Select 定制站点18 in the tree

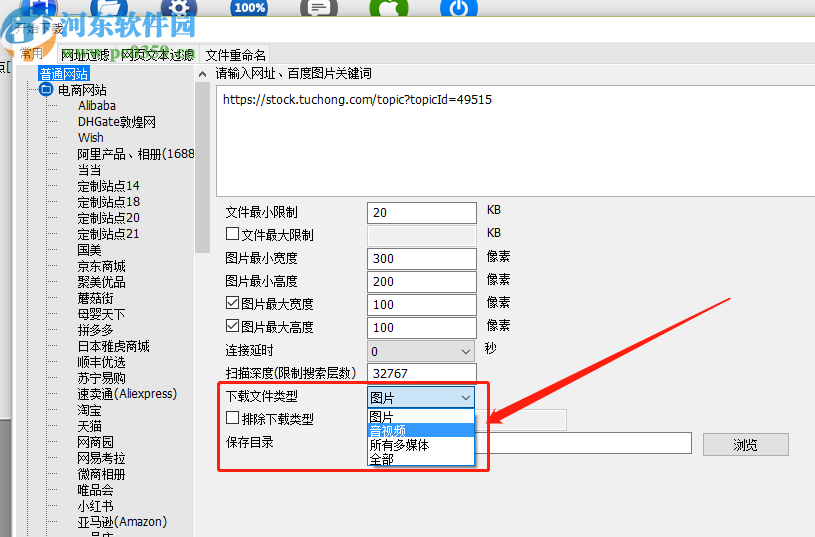click(109, 202)
